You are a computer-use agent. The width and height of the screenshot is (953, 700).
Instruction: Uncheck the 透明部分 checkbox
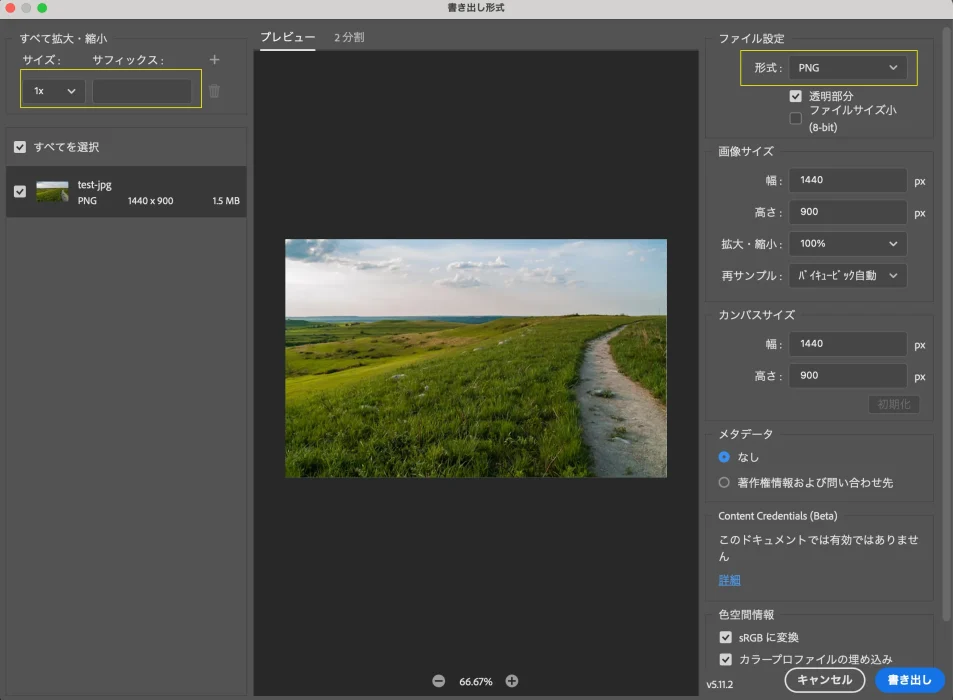coord(796,96)
